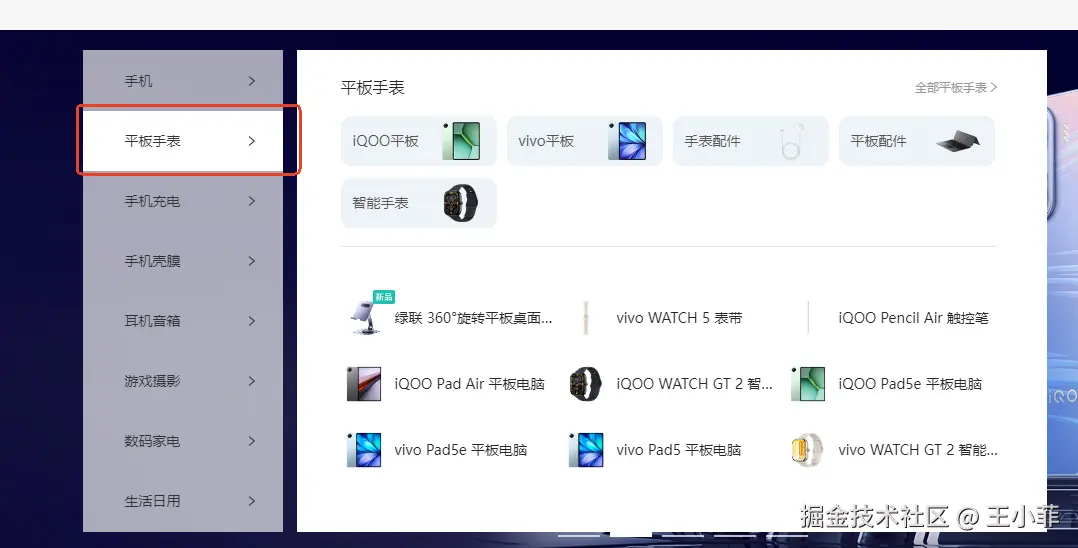The width and height of the screenshot is (1078, 548).
Task: Open iQOO Pencil Air 触控笔 product link
Action: (913, 318)
